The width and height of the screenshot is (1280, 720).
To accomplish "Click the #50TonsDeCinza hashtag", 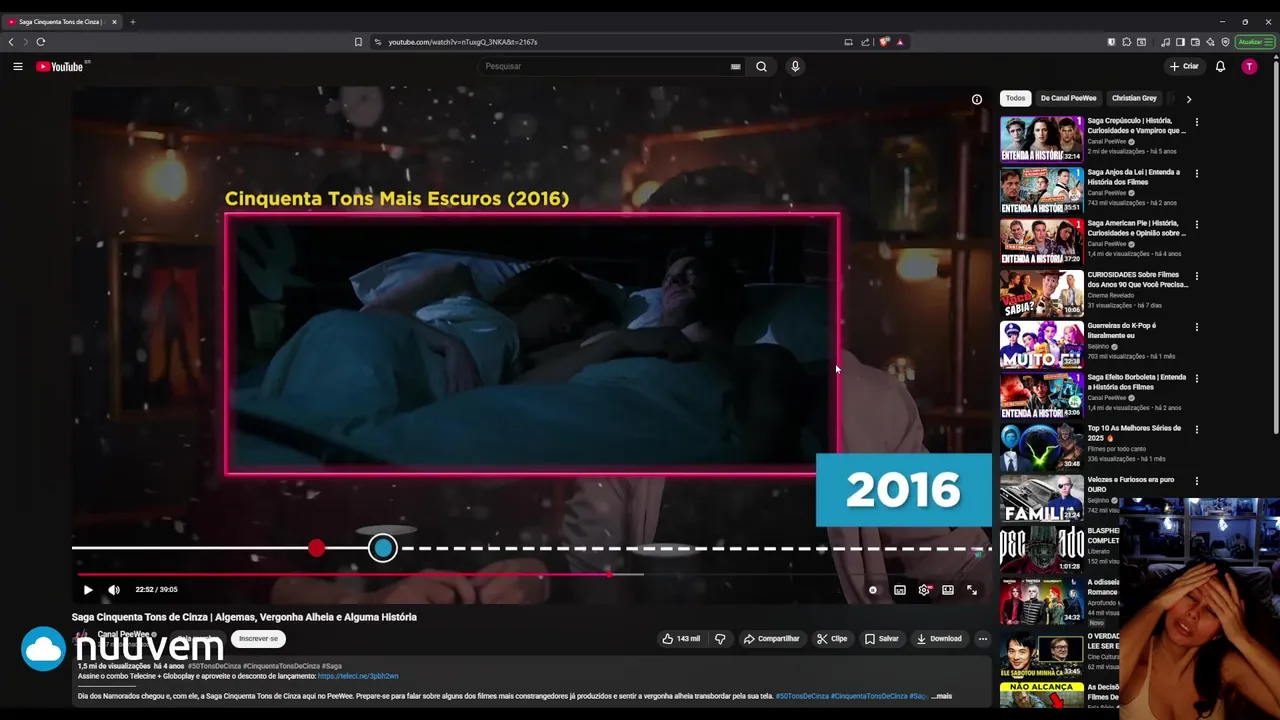I will point(214,666).
